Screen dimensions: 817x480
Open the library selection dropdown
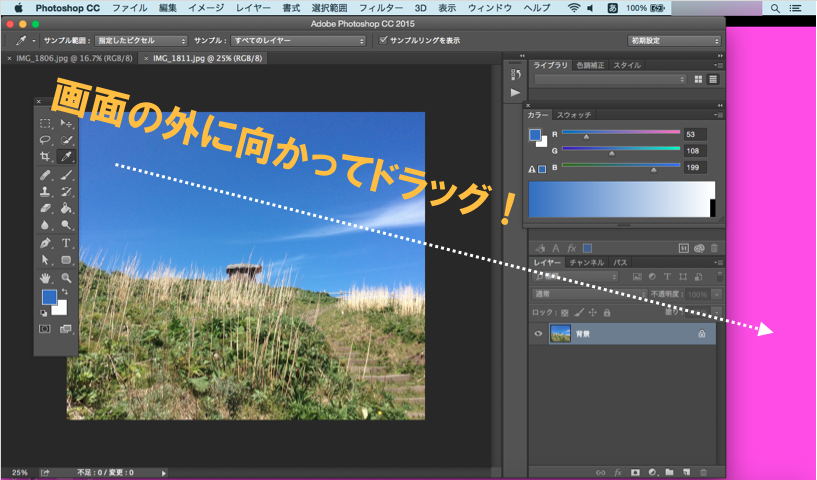[x=610, y=79]
